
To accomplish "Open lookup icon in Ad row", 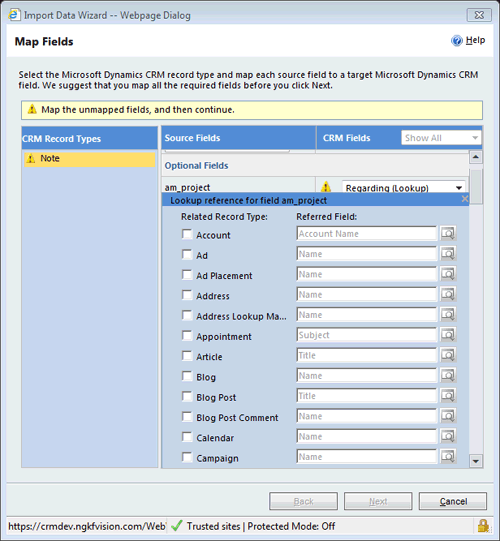I will [x=448, y=254].
